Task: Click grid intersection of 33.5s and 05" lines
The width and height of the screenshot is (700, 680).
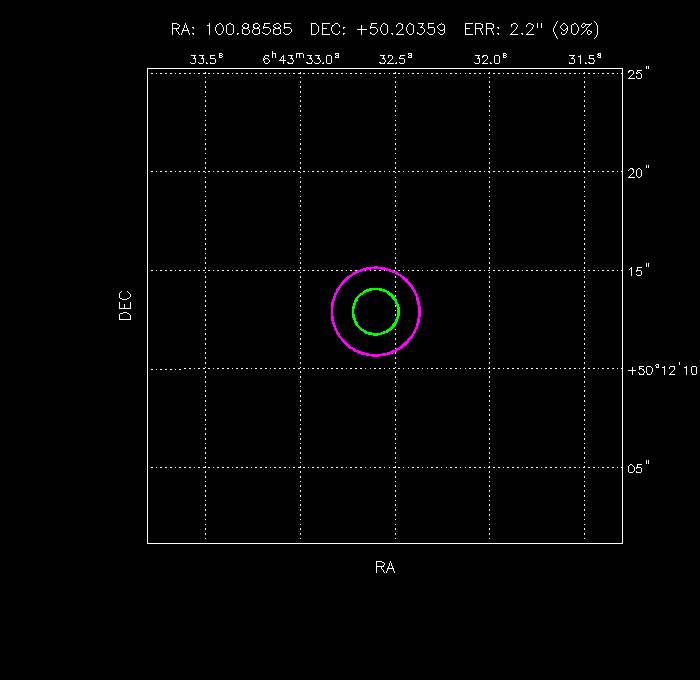Action: click(x=206, y=467)
